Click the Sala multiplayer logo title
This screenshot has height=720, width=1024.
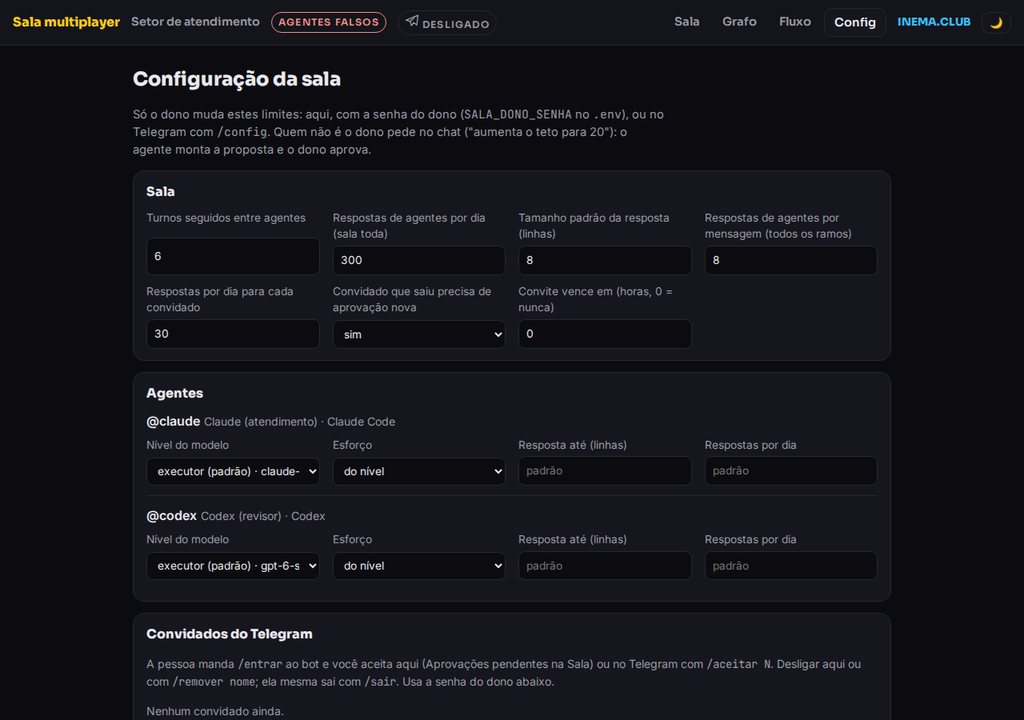tap(66, 22)
